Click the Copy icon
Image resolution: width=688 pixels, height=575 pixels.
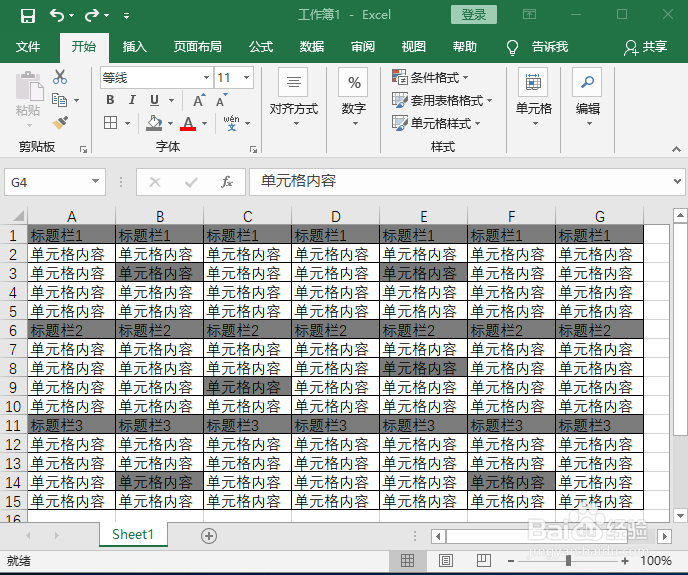pyautogui.click(x=60, y=100)
